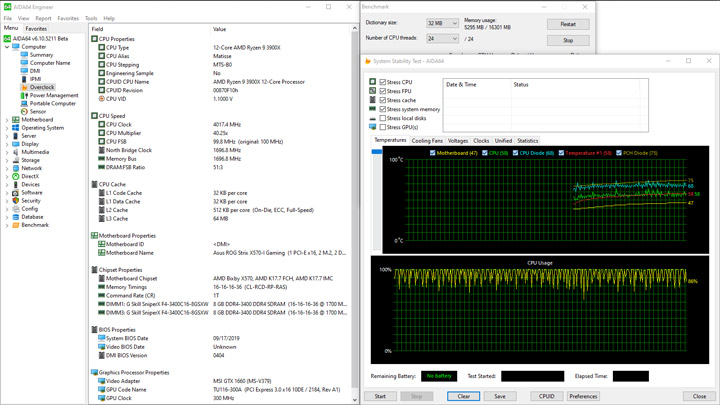
Task: Uncheck the Stress FPU checkbox
Action: (383, 91)
